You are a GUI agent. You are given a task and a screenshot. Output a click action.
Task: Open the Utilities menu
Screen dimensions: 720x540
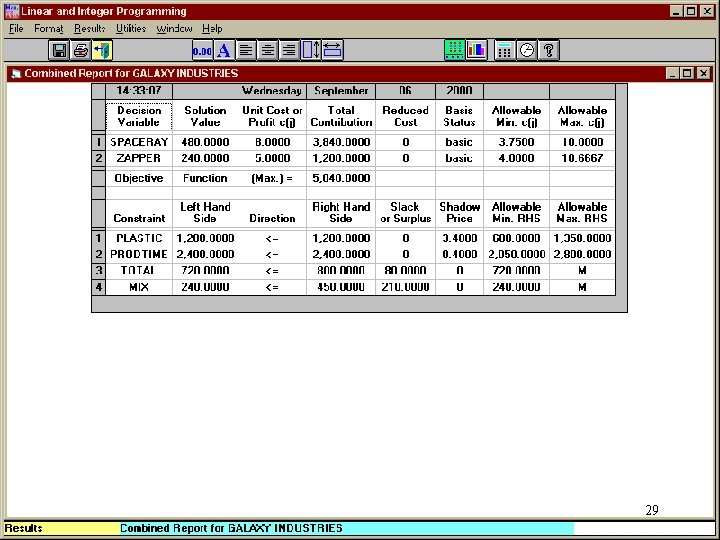[131, 28]
